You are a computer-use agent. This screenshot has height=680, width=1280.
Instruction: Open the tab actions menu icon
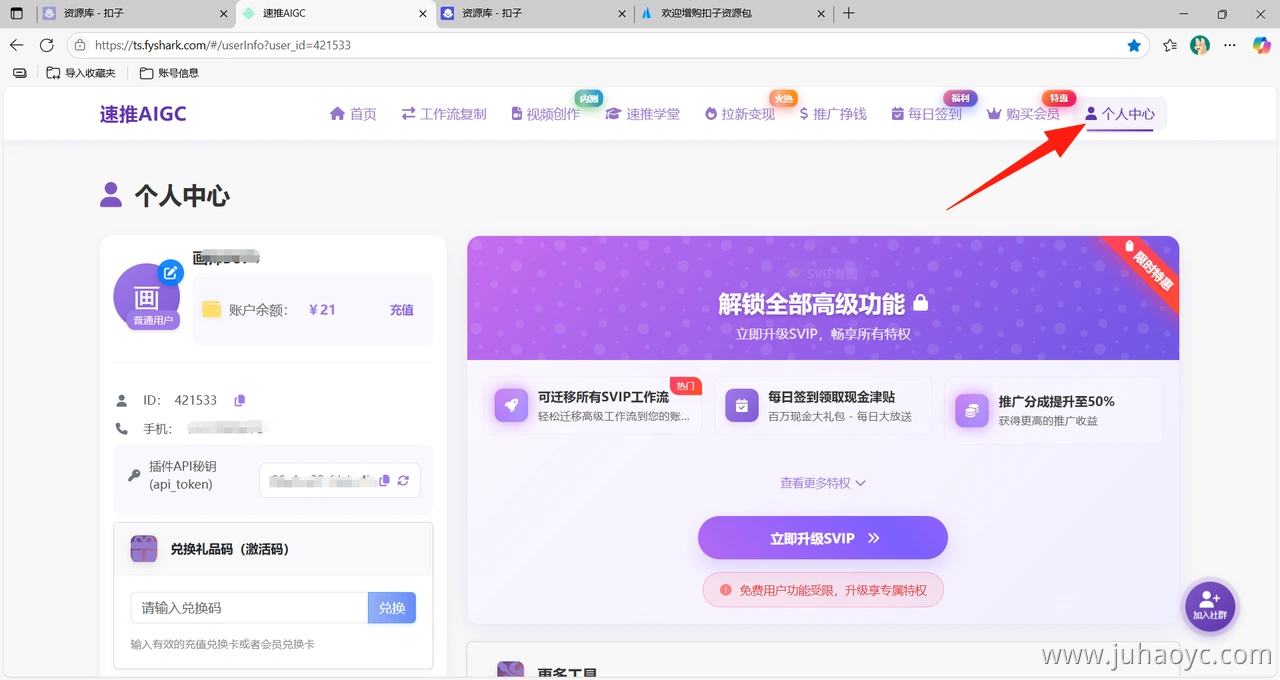click(x=16, y=14)
